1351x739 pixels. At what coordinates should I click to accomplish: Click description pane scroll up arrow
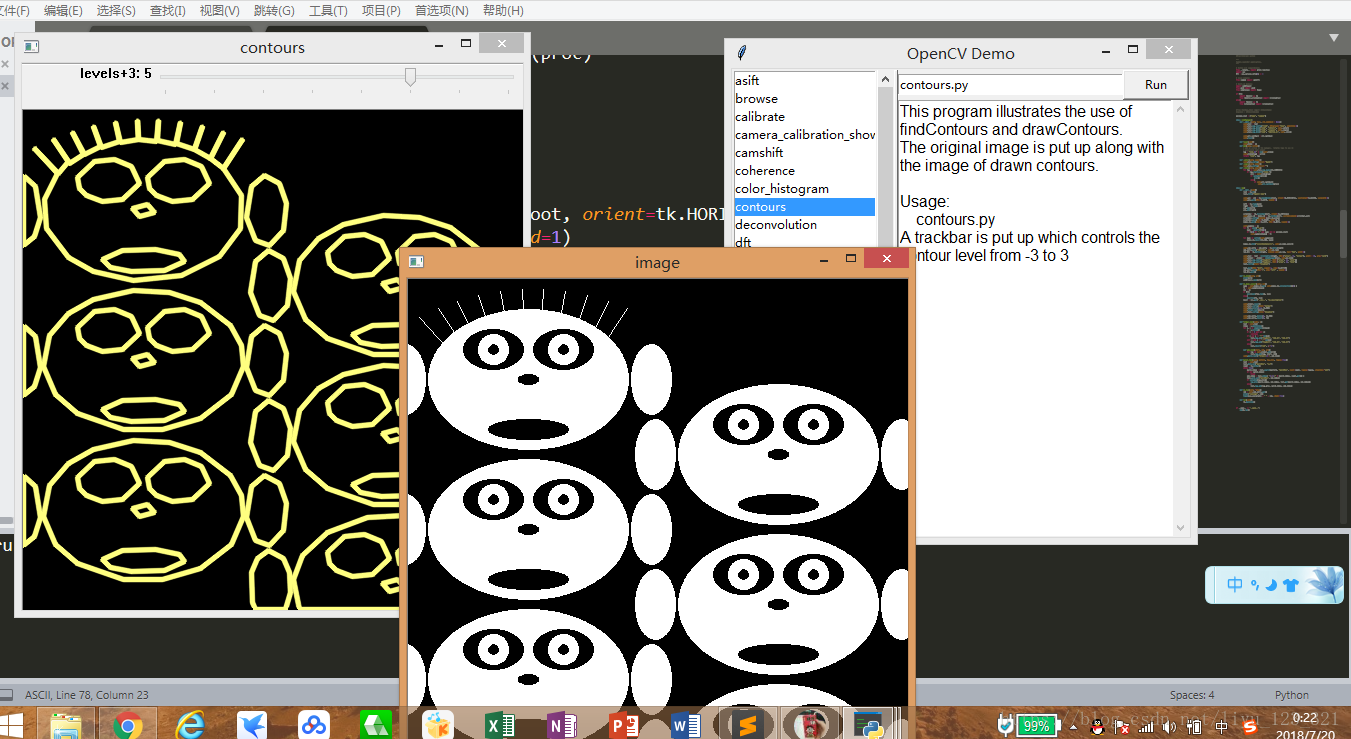(1180, 109)
